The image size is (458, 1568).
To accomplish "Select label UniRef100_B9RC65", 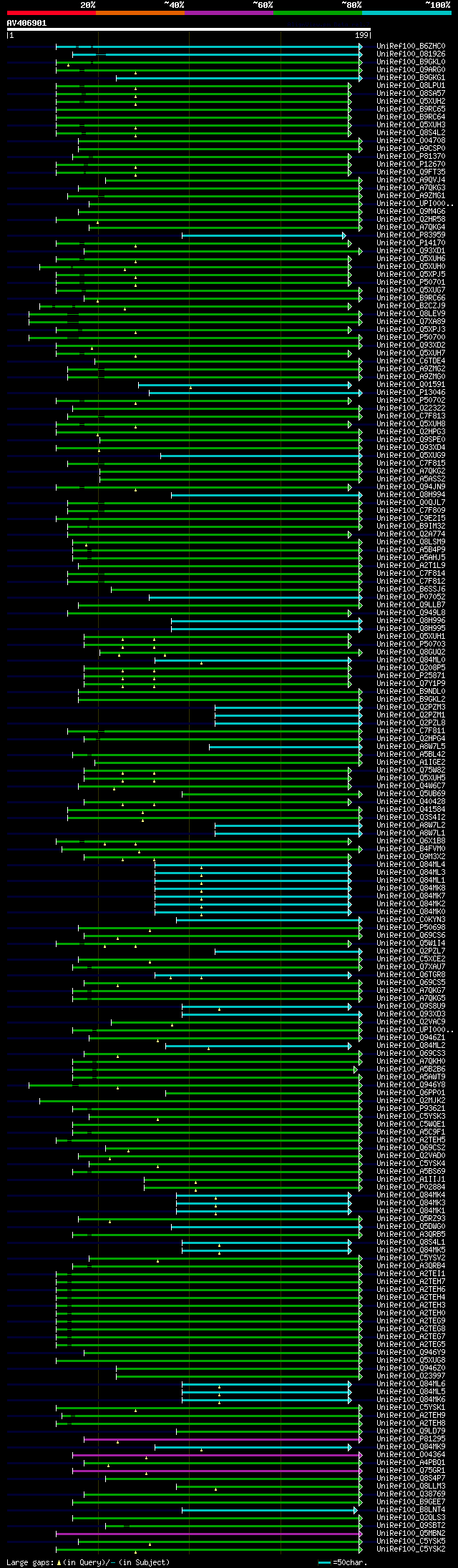I will (x=411, y=109).
